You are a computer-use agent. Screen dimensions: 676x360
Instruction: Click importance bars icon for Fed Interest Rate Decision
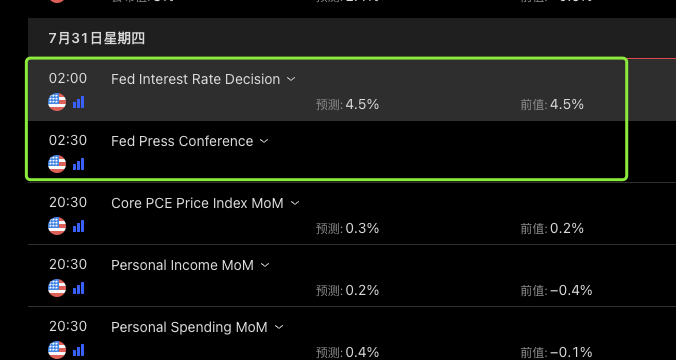pyautogui.click(x=78, y=102)
